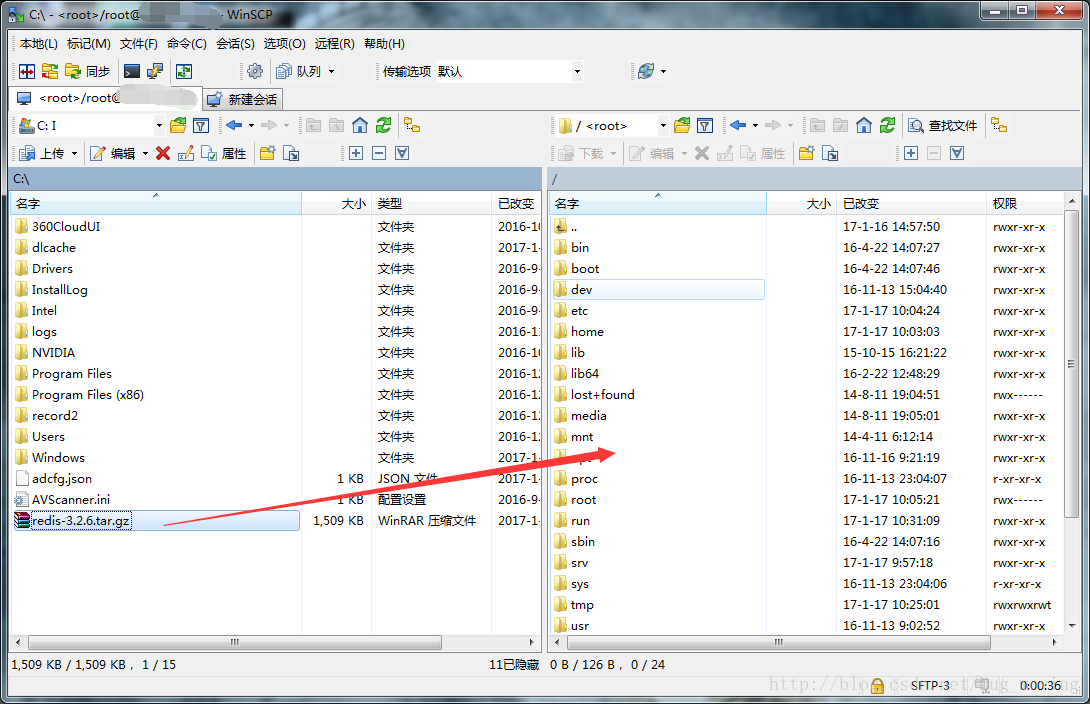Create a new folder in the remote panel

click(x=806, y=153)
